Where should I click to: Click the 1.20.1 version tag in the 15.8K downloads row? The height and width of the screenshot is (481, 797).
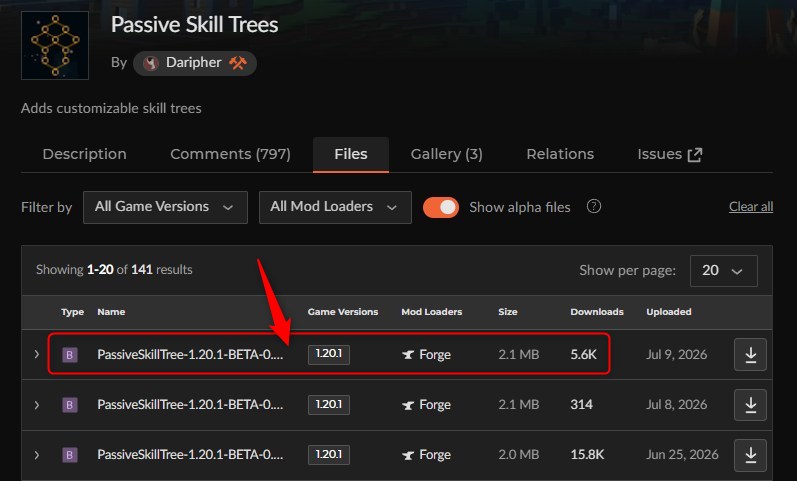(329, 455)
